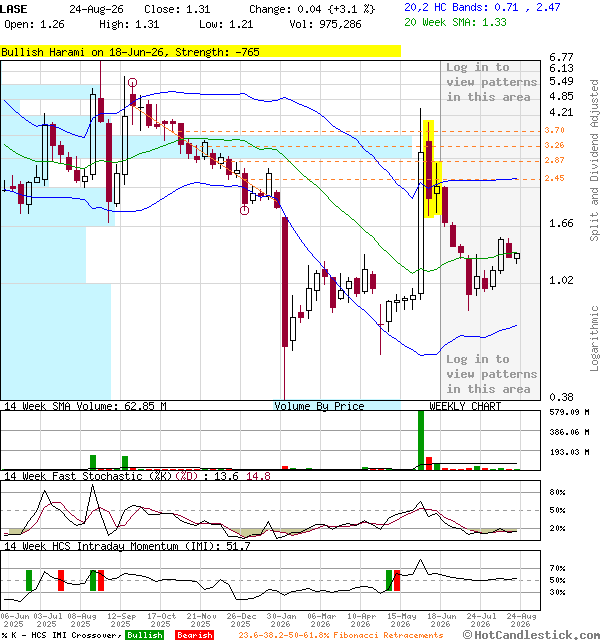Click the 14 Week SMA Volume heading
This screenshot has height=640, width=600.
pos(85,406)
